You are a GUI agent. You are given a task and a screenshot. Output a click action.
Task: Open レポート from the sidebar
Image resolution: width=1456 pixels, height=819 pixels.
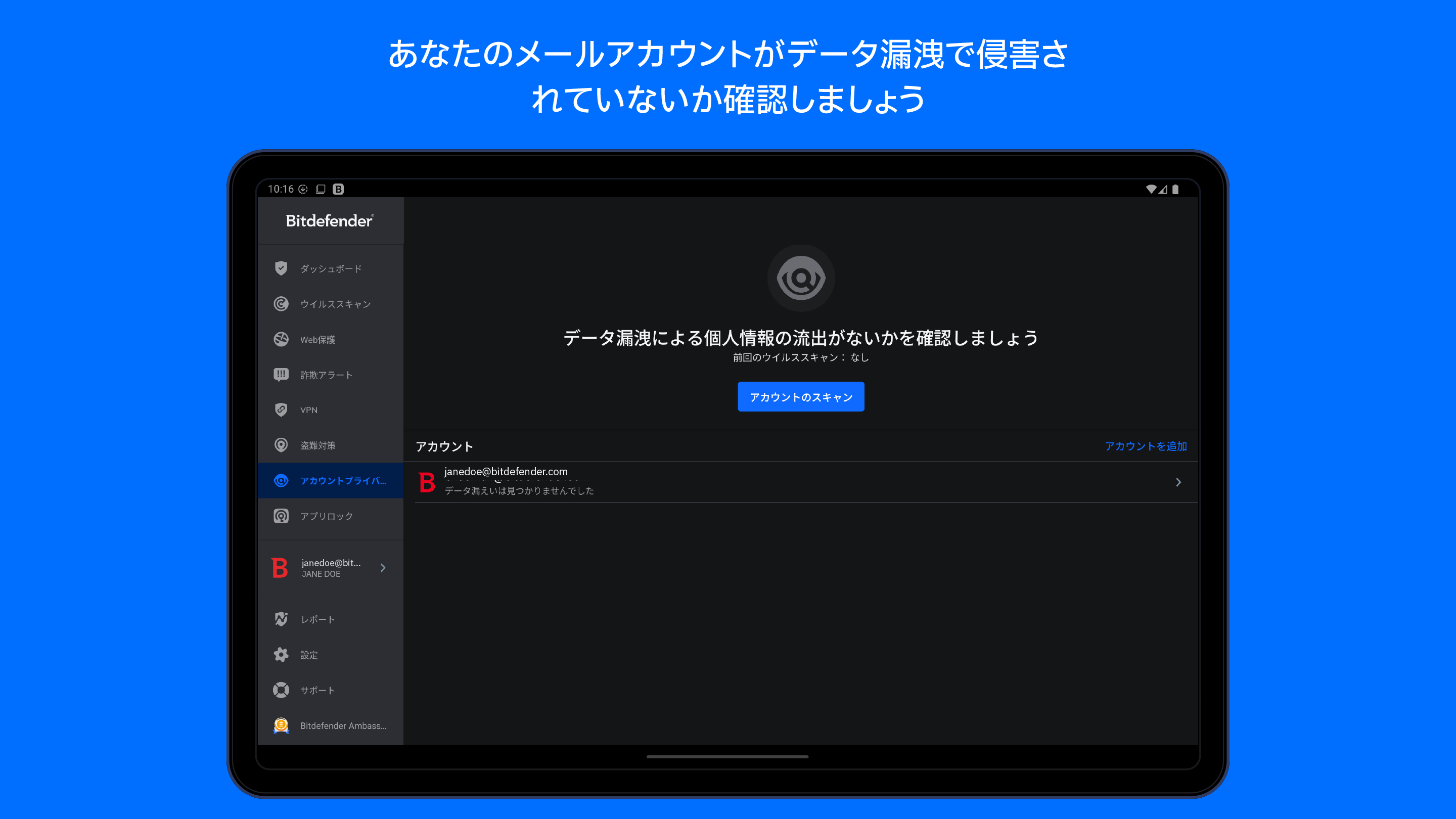pyautogui.click(x=331, y=619)
